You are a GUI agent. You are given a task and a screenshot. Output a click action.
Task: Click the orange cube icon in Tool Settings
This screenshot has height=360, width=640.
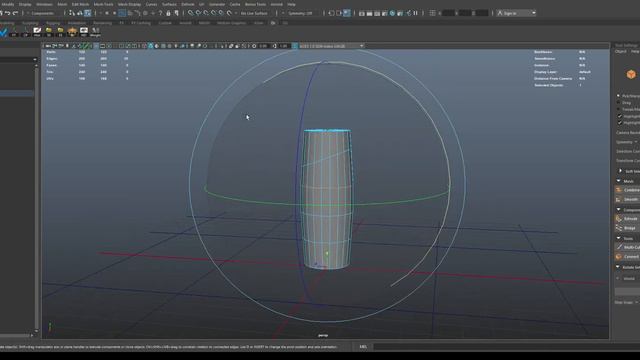coord(631,74)
